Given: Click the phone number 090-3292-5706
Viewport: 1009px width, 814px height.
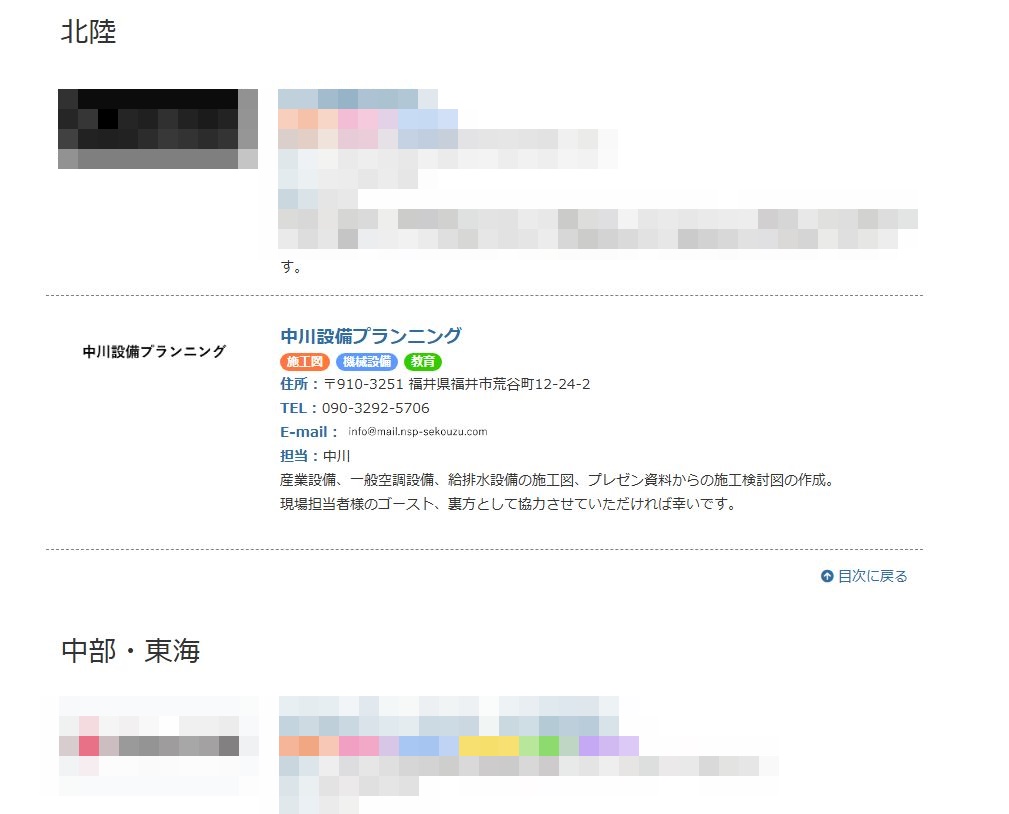Looking at the screenshot, I should tap(376, 408).
